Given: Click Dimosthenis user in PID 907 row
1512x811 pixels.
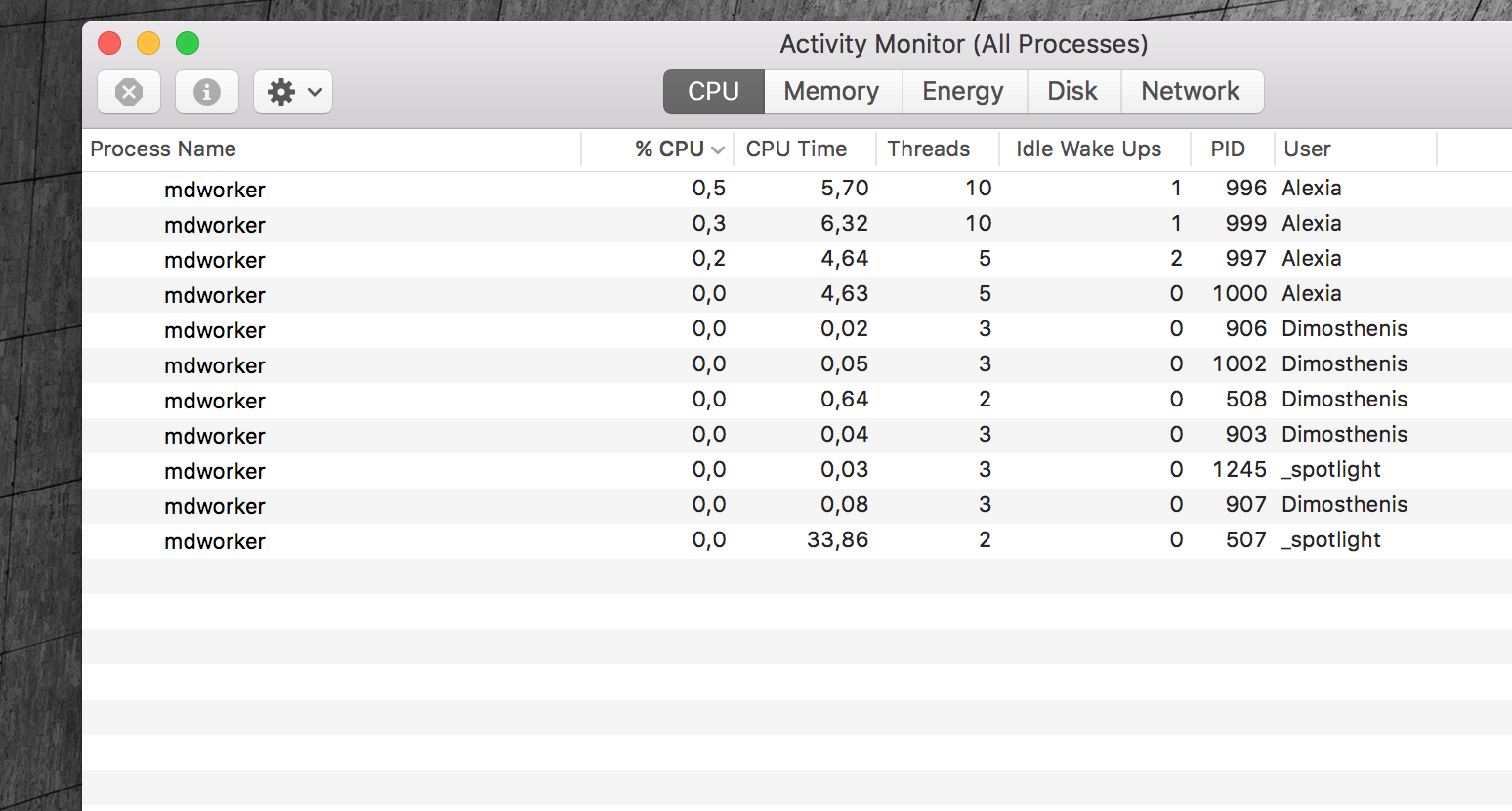Looking at the screenshot, I should (x=1345, y=505).
